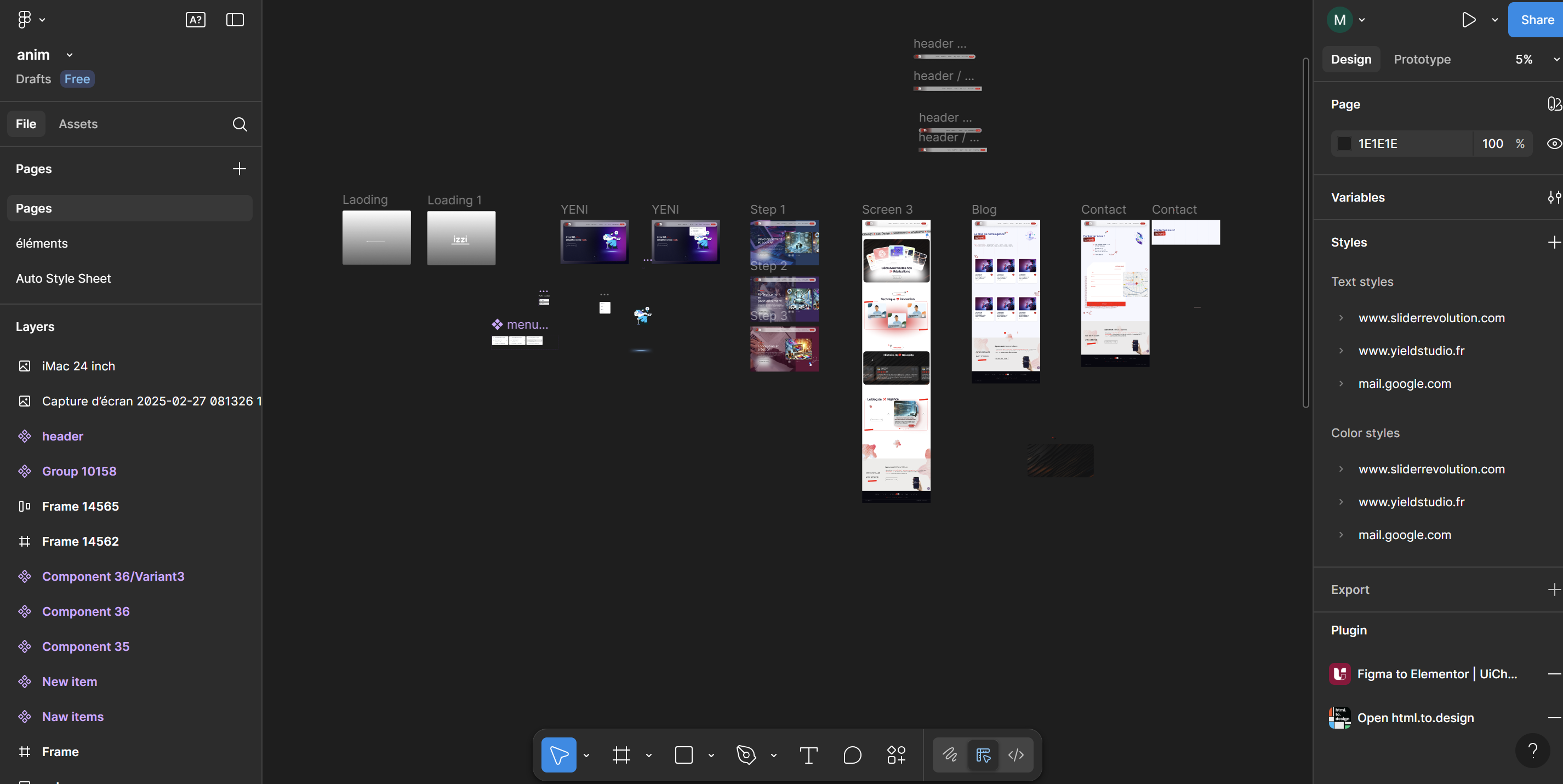This screenshot has height=784, width=1563.
Task: Open the html.to.design plugin
Action: pos(1415,718)
